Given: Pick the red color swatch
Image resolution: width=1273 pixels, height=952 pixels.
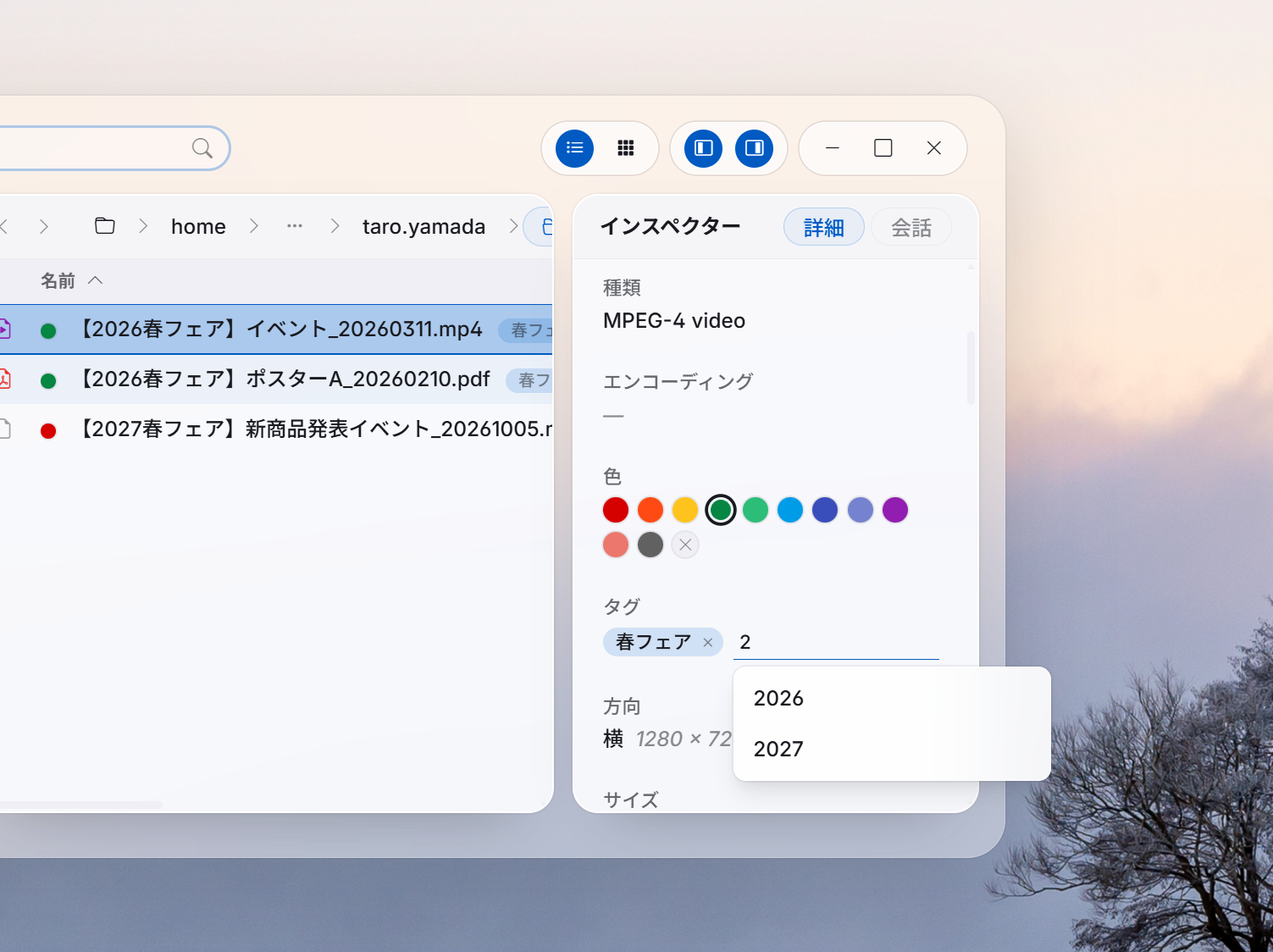Looking at the screenshot, I should point(616,510).
